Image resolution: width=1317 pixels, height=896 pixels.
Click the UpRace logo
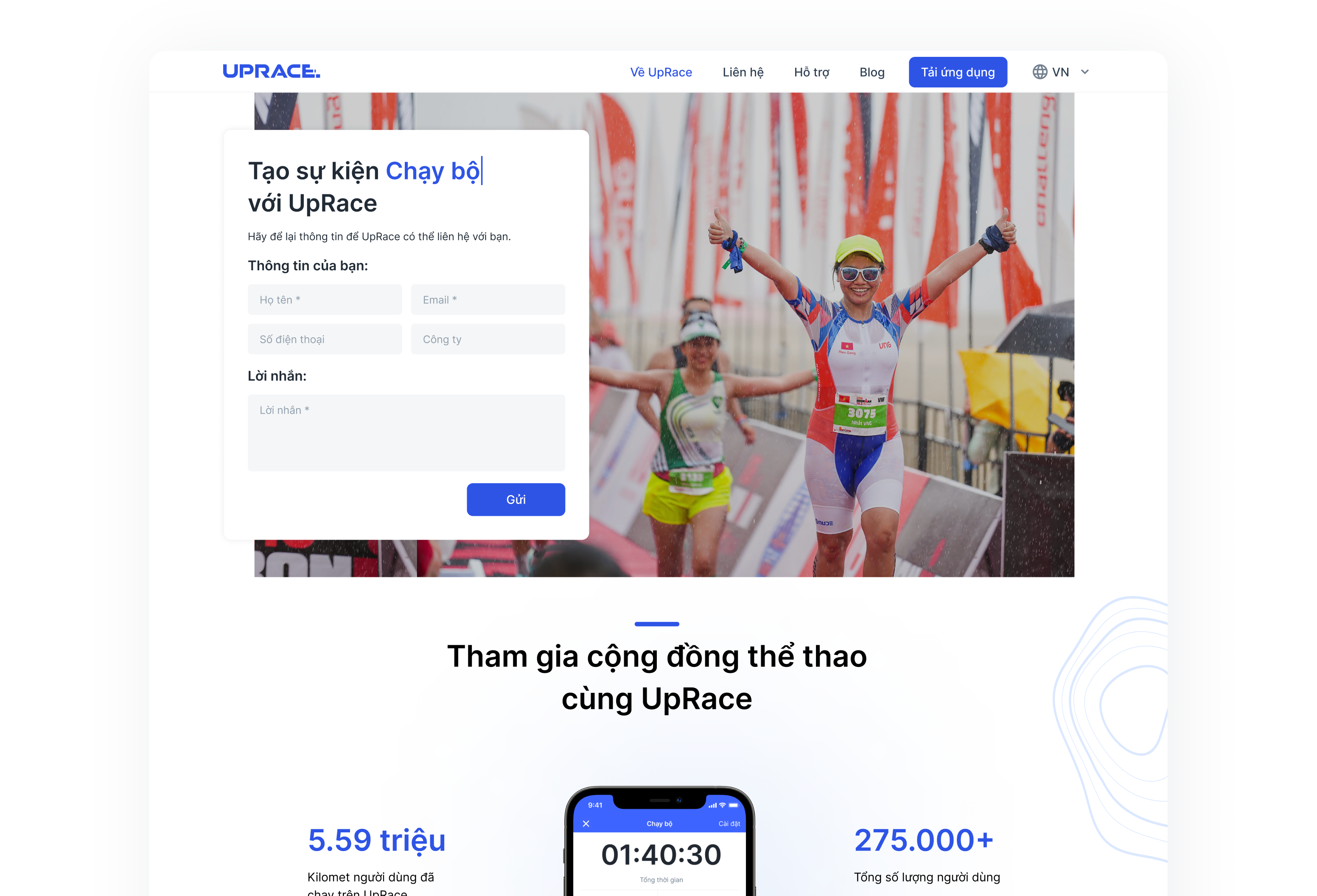(271, 71)
